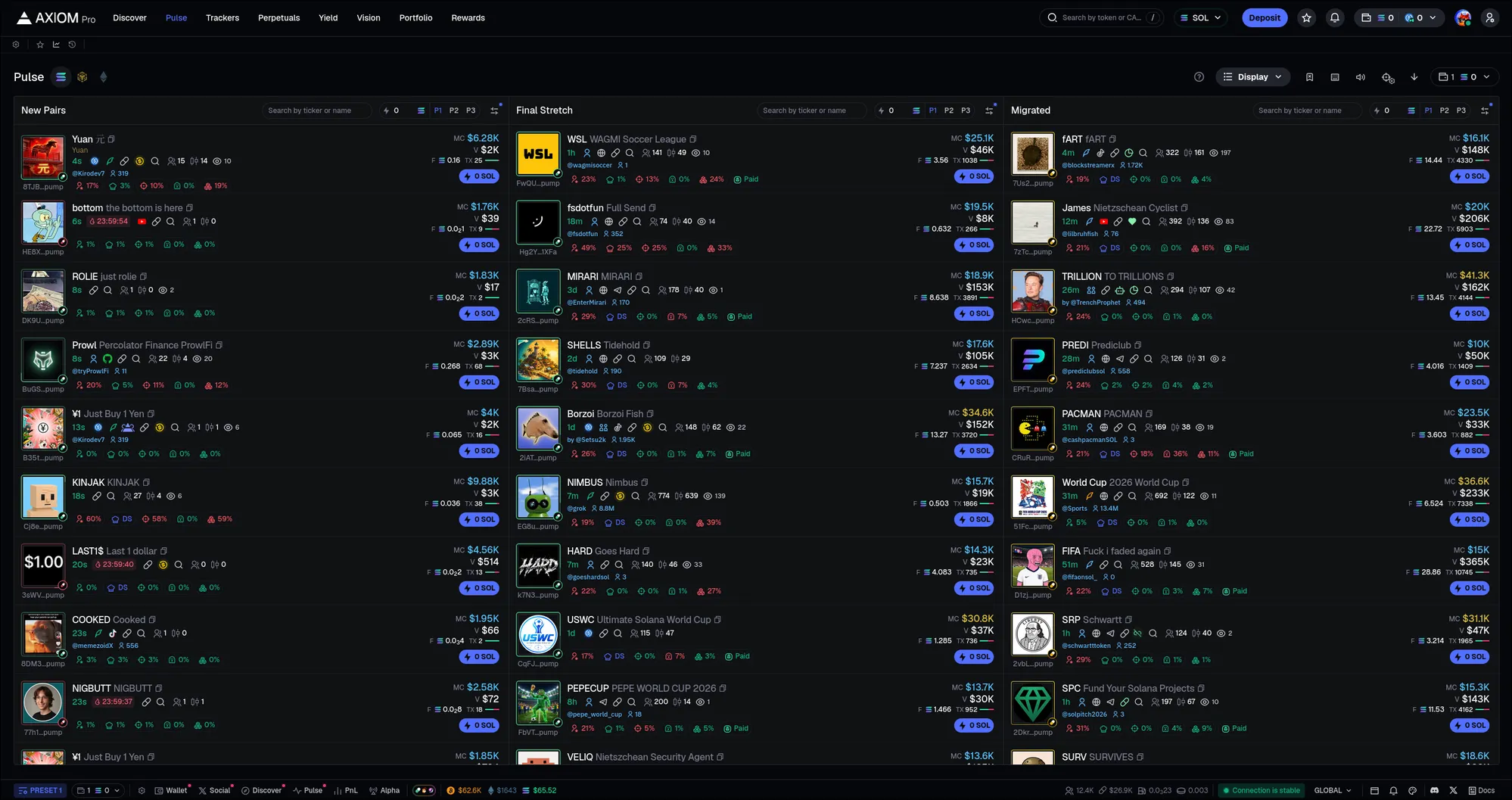Open Final Stretch filter settings icon
The image size is (1512, 800).
coord(989,111)
